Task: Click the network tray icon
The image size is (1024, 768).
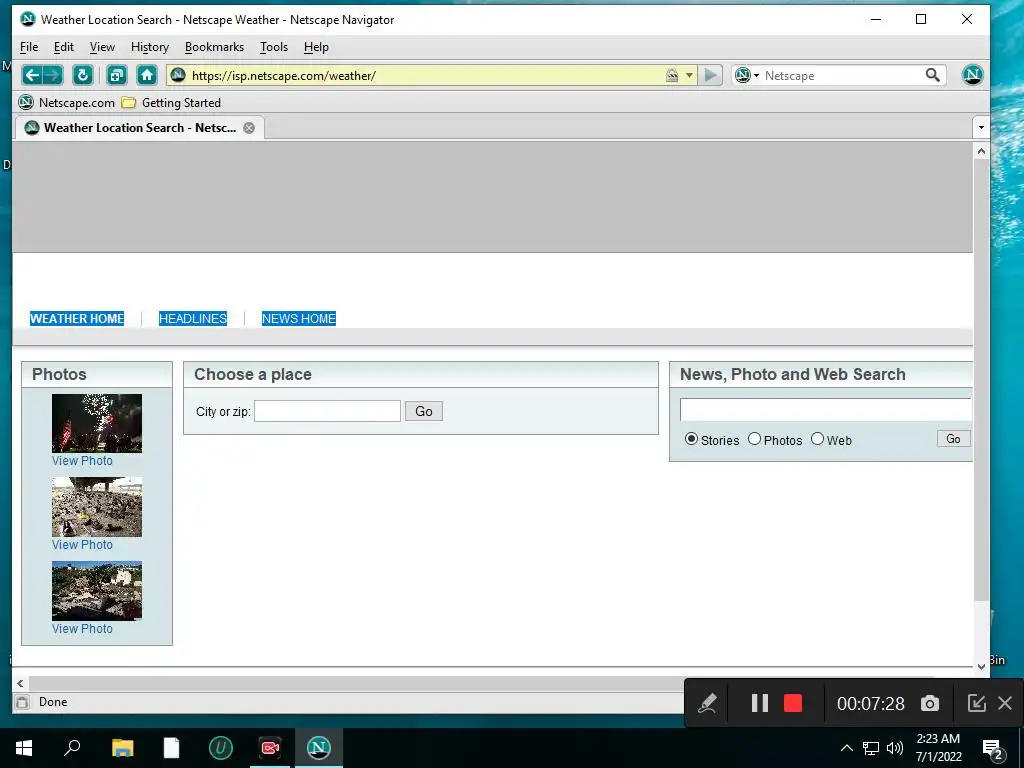Action: click(x=871, y=748)
